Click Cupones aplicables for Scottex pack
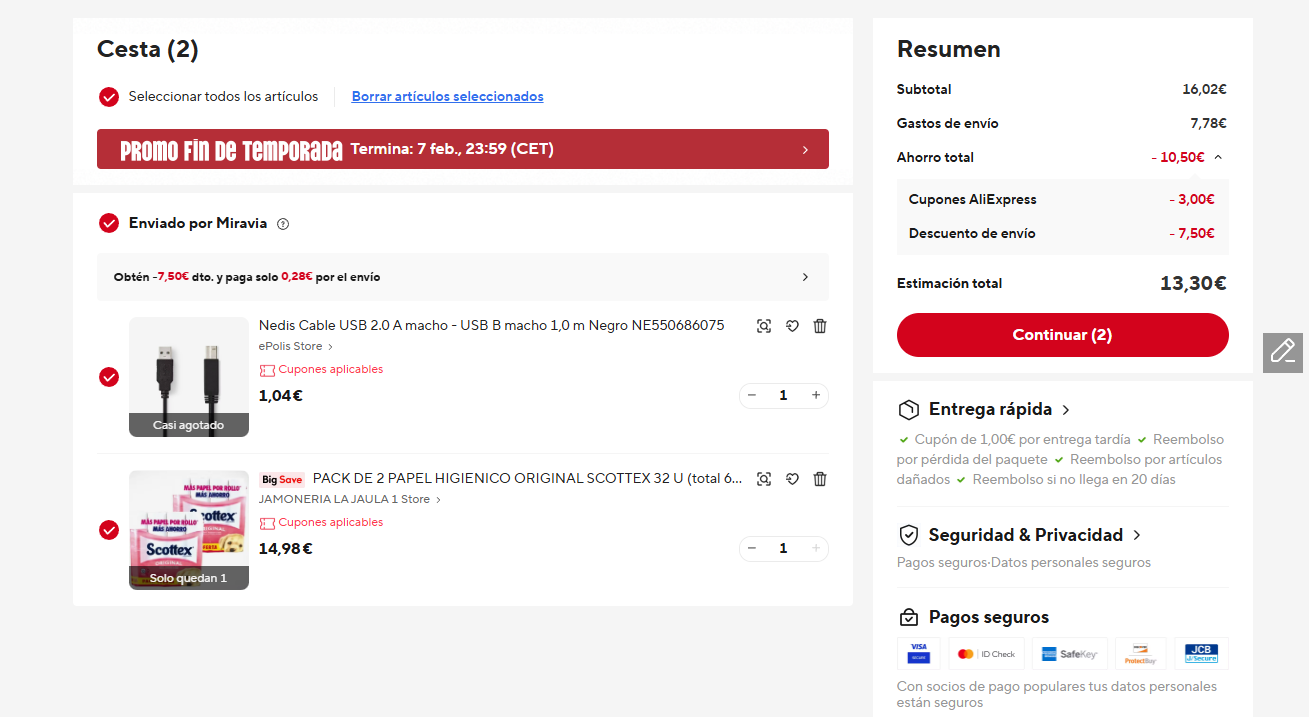 331,523
